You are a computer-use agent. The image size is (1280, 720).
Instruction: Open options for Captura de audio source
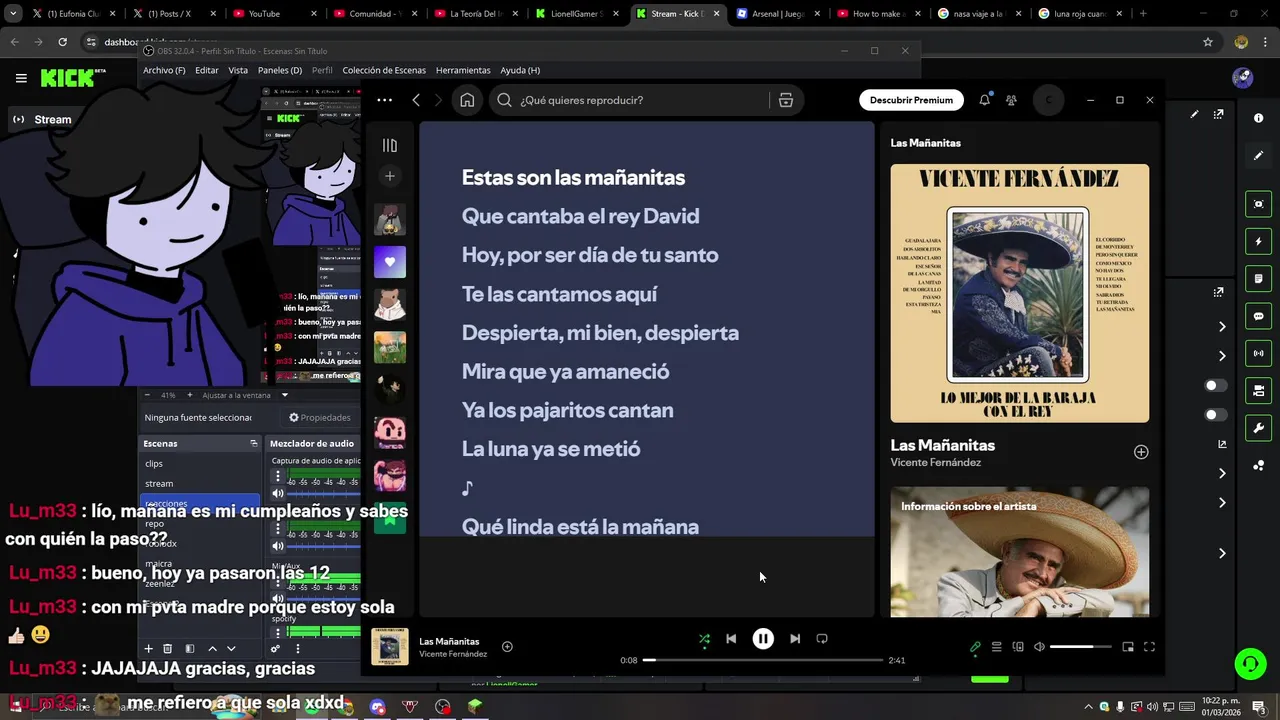[278, 476]
